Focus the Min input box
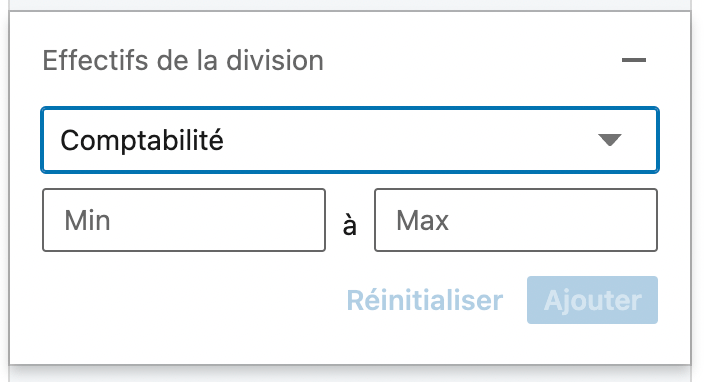Screen dimensions: 704x382 (184, 220)
